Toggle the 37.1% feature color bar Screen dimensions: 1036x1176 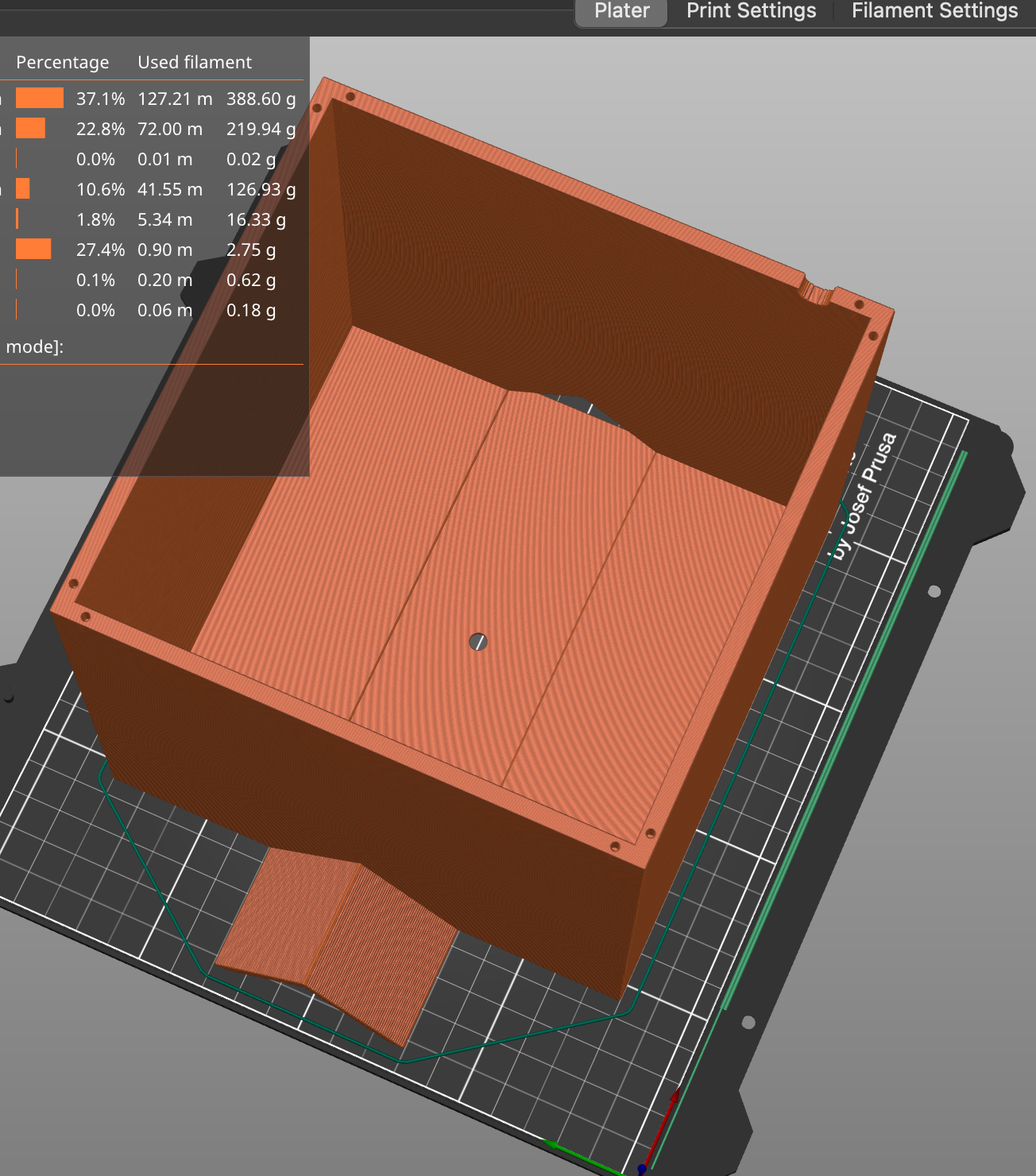coord(40,99)
